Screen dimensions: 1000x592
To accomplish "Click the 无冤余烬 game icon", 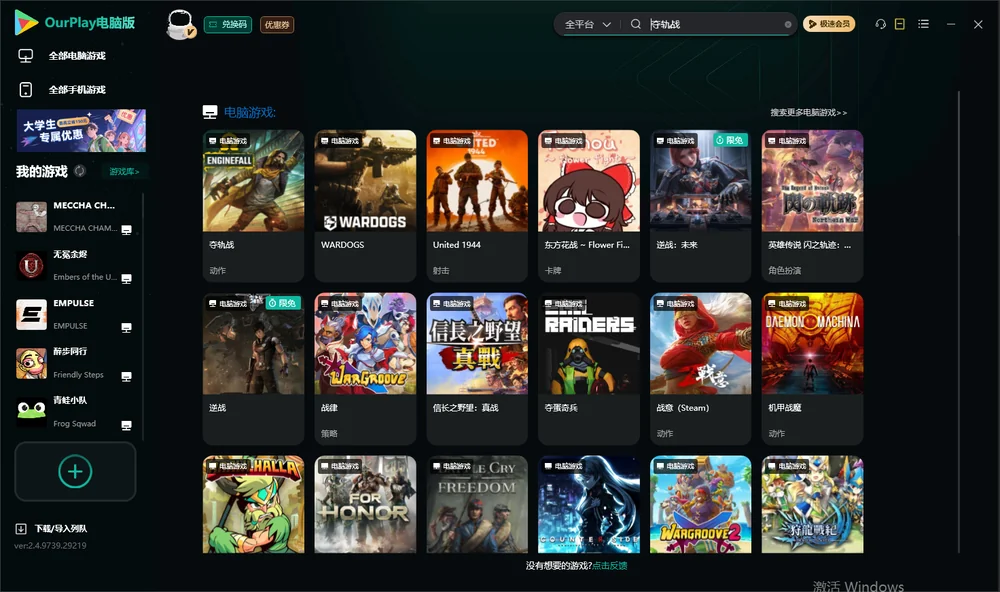I will [x=31, y=265].
